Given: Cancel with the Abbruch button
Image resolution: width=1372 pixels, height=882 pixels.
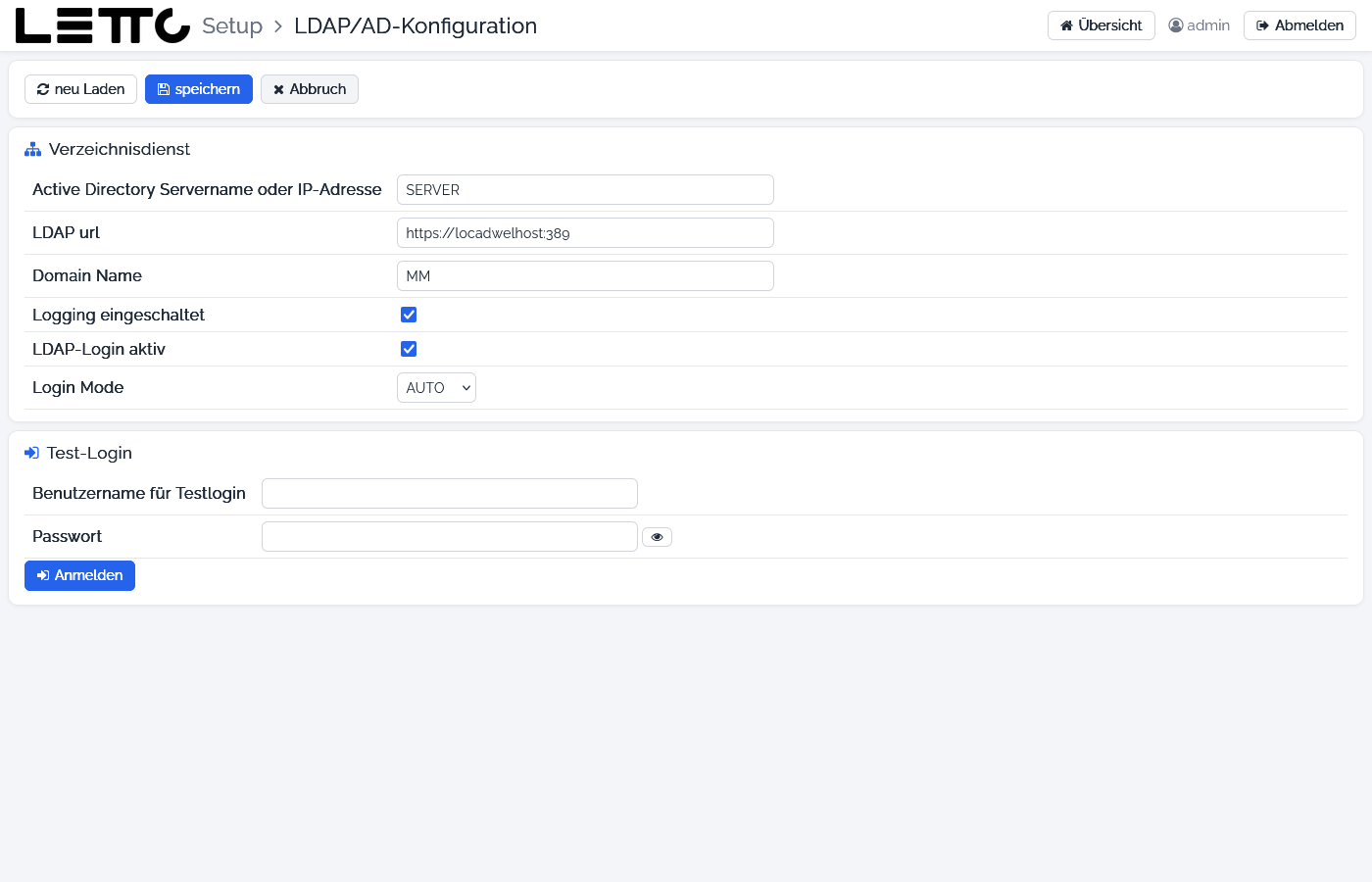Looking at the screenshot, I should click(310, 89).
